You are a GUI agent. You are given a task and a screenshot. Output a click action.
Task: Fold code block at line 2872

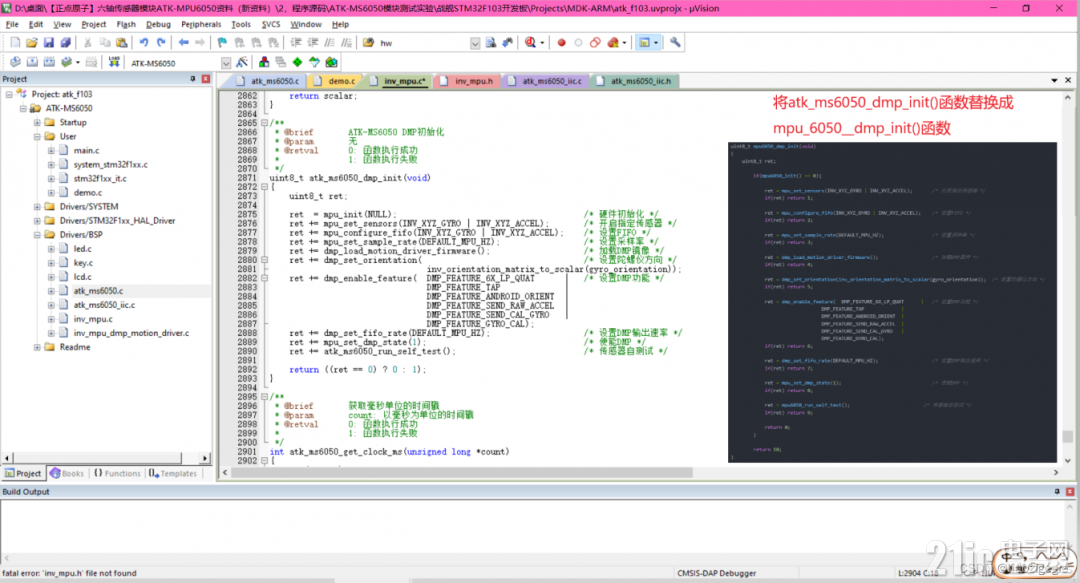[x=264, y=187]
